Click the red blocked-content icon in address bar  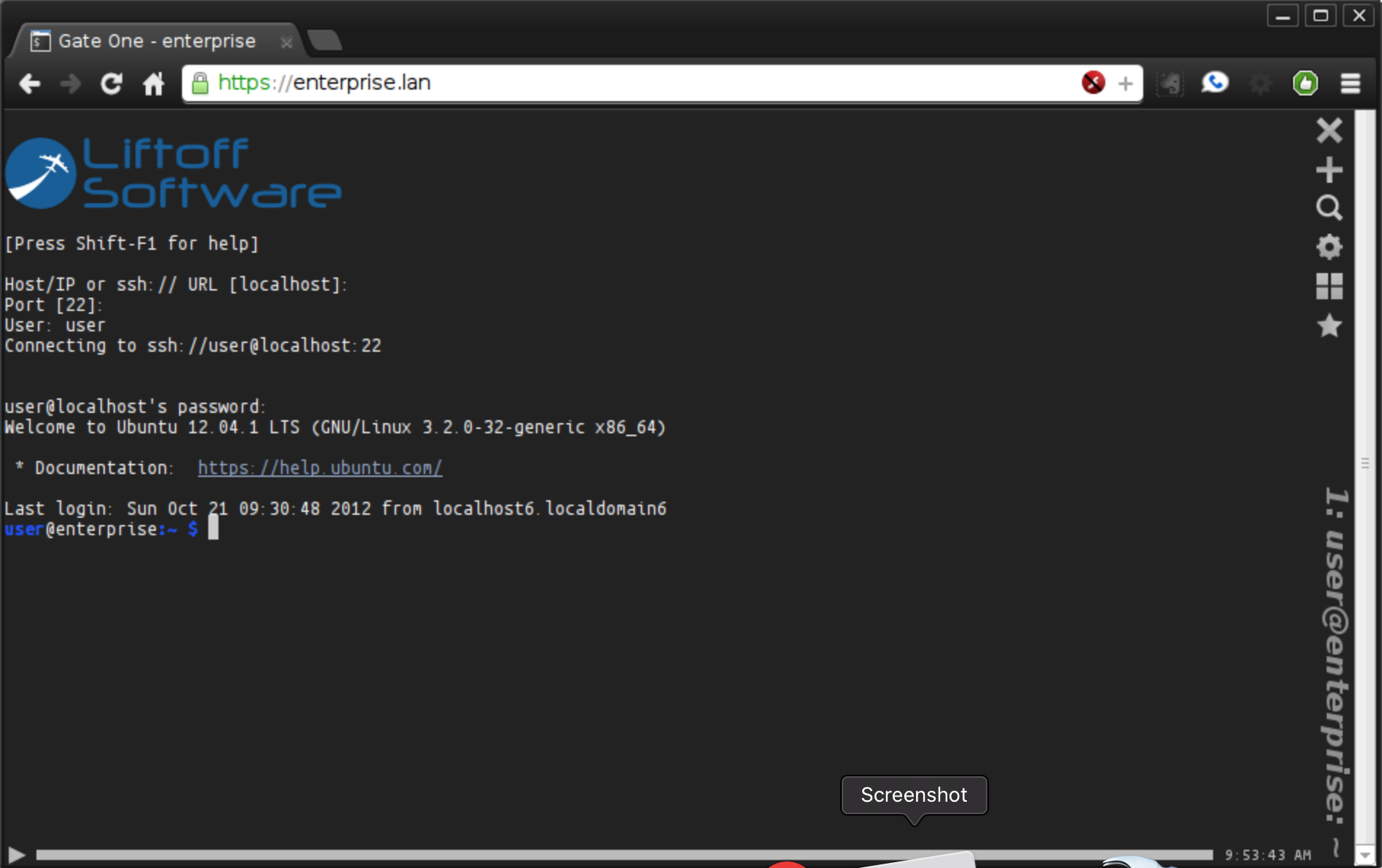coord(1093,83)
